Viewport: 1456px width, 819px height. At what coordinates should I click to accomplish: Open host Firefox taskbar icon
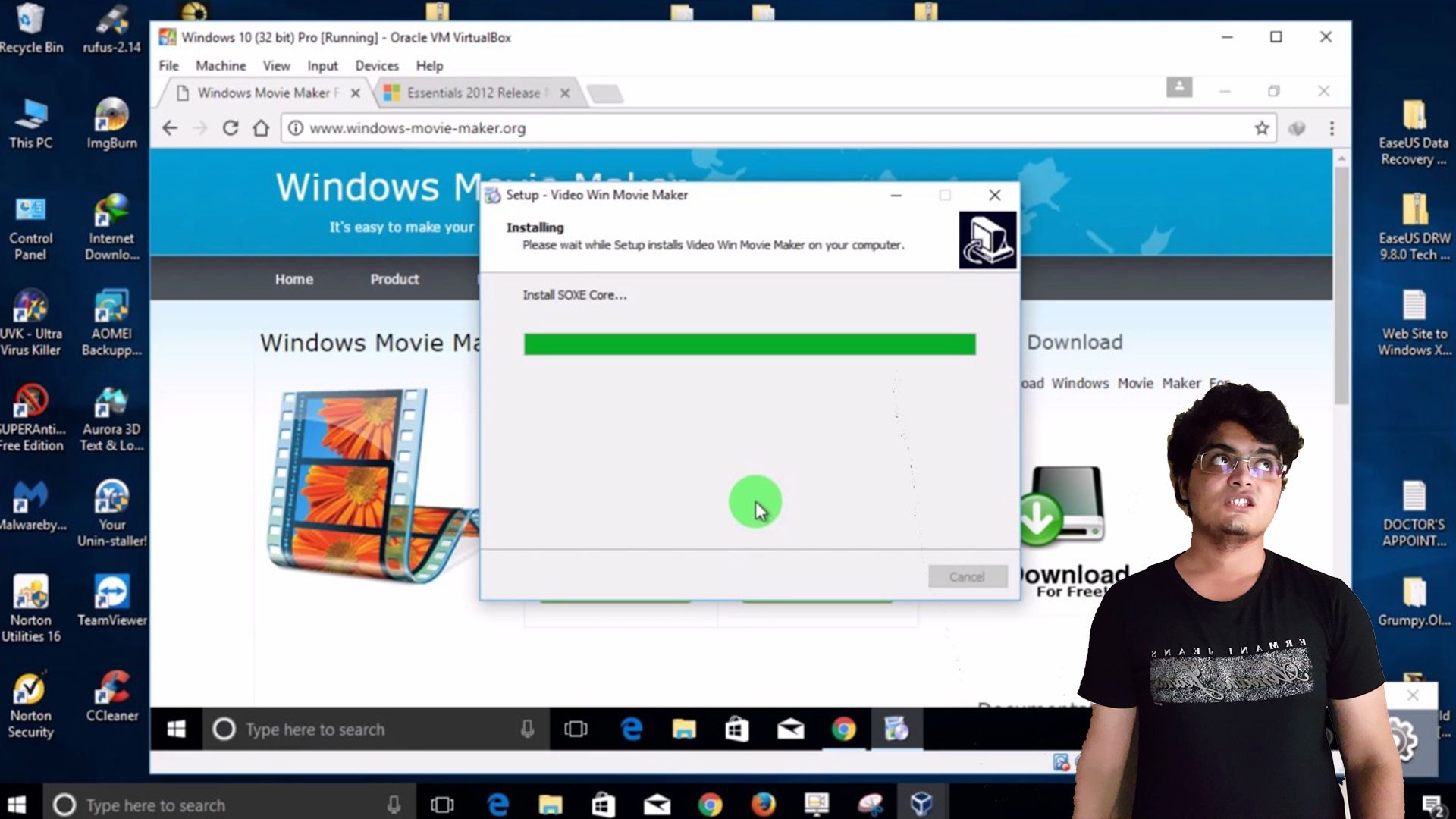click(x=764, y=804)
